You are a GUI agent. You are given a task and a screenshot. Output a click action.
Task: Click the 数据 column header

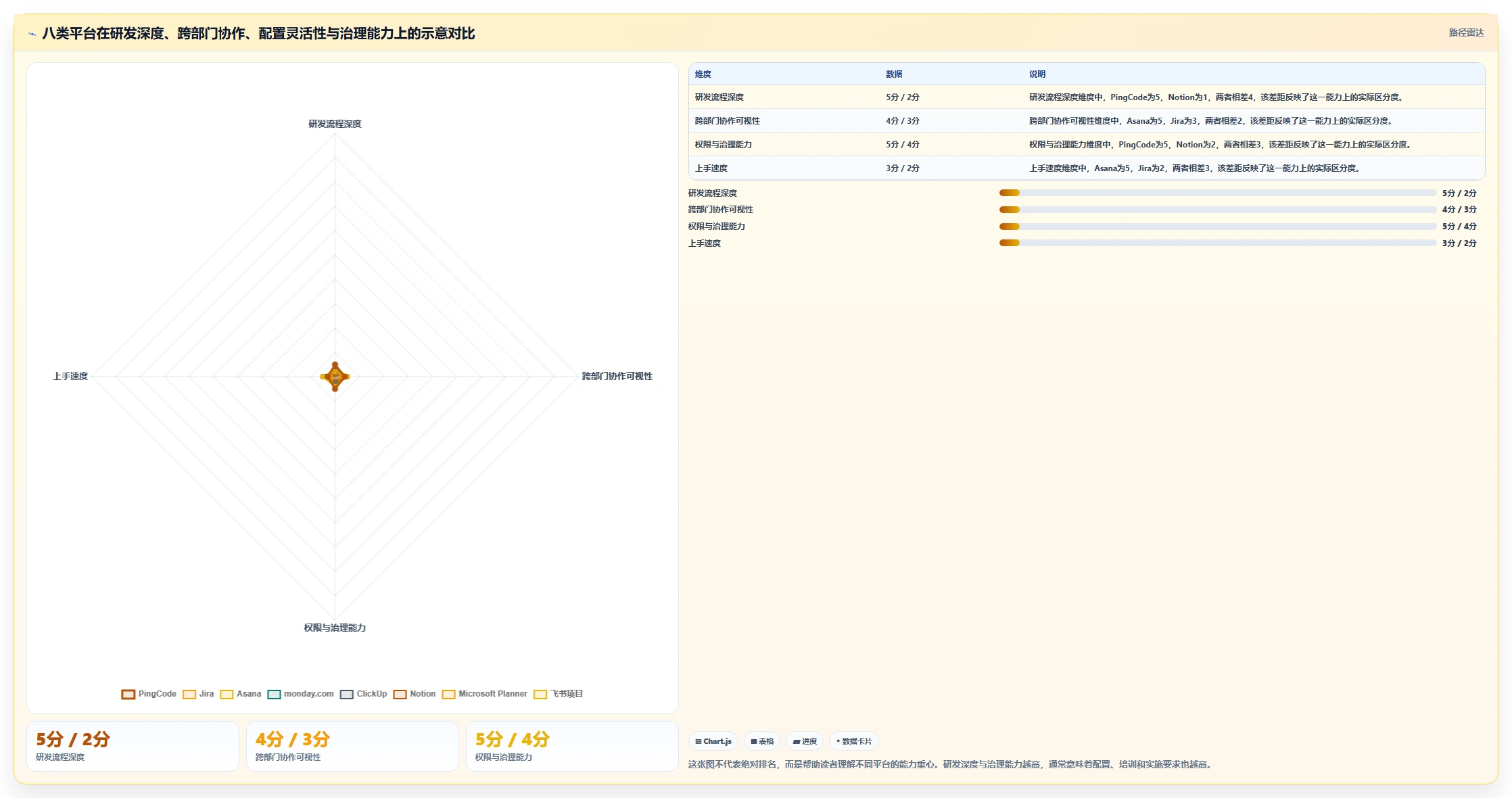click(894, 74)
